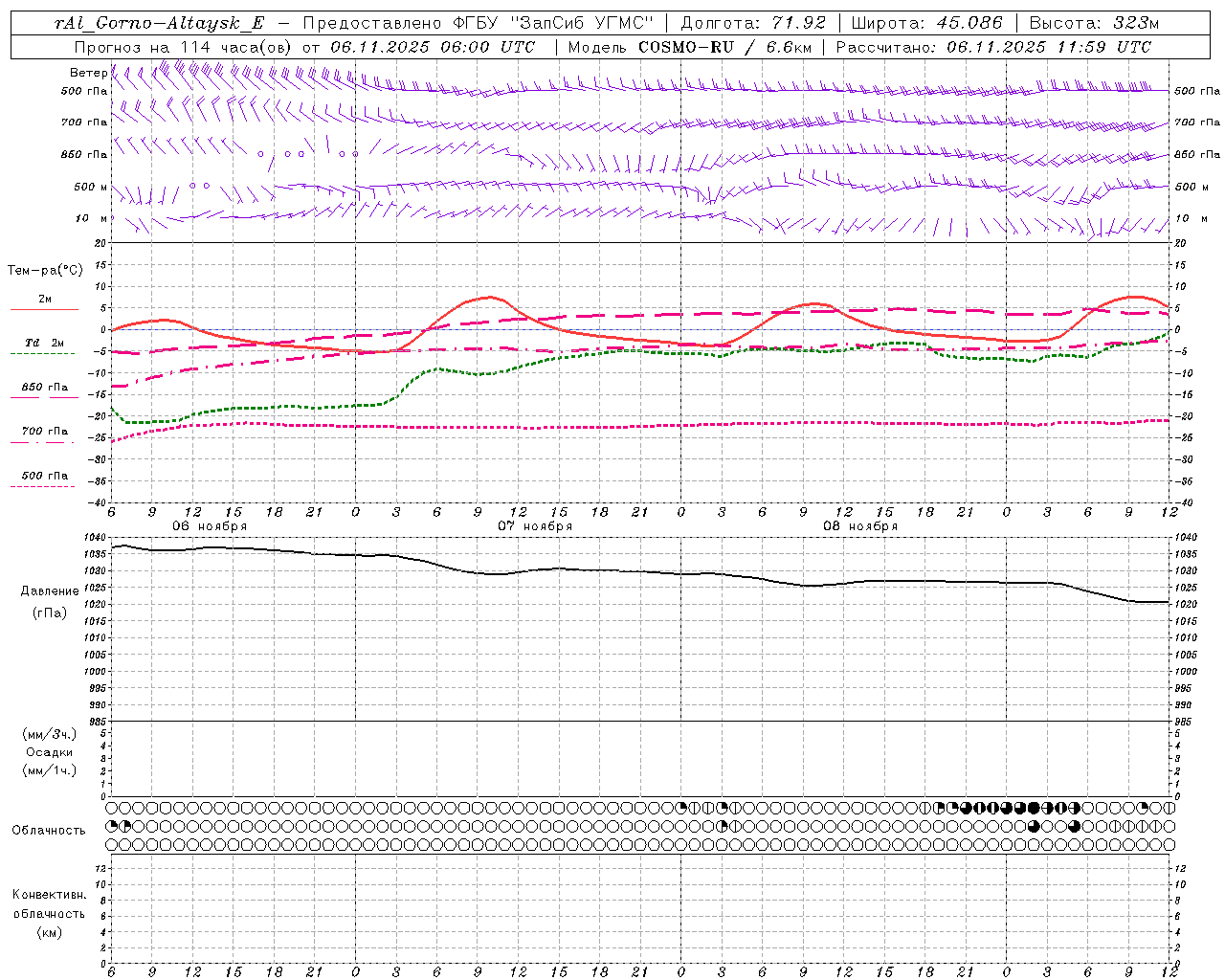This screenshot has width=1225, height=980.
Task: Click the 10 м wind level label on left
Action: coord(93,218)
